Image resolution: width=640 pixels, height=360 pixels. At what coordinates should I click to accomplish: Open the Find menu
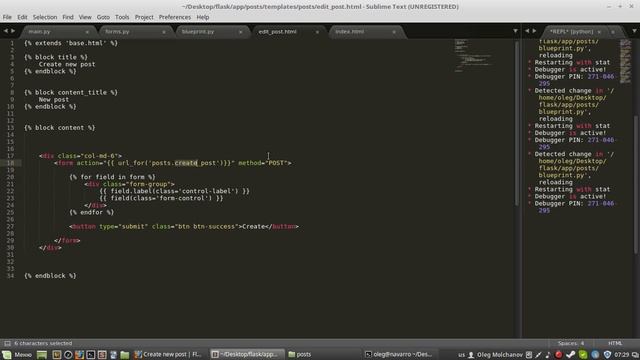[x=68, y=17]
